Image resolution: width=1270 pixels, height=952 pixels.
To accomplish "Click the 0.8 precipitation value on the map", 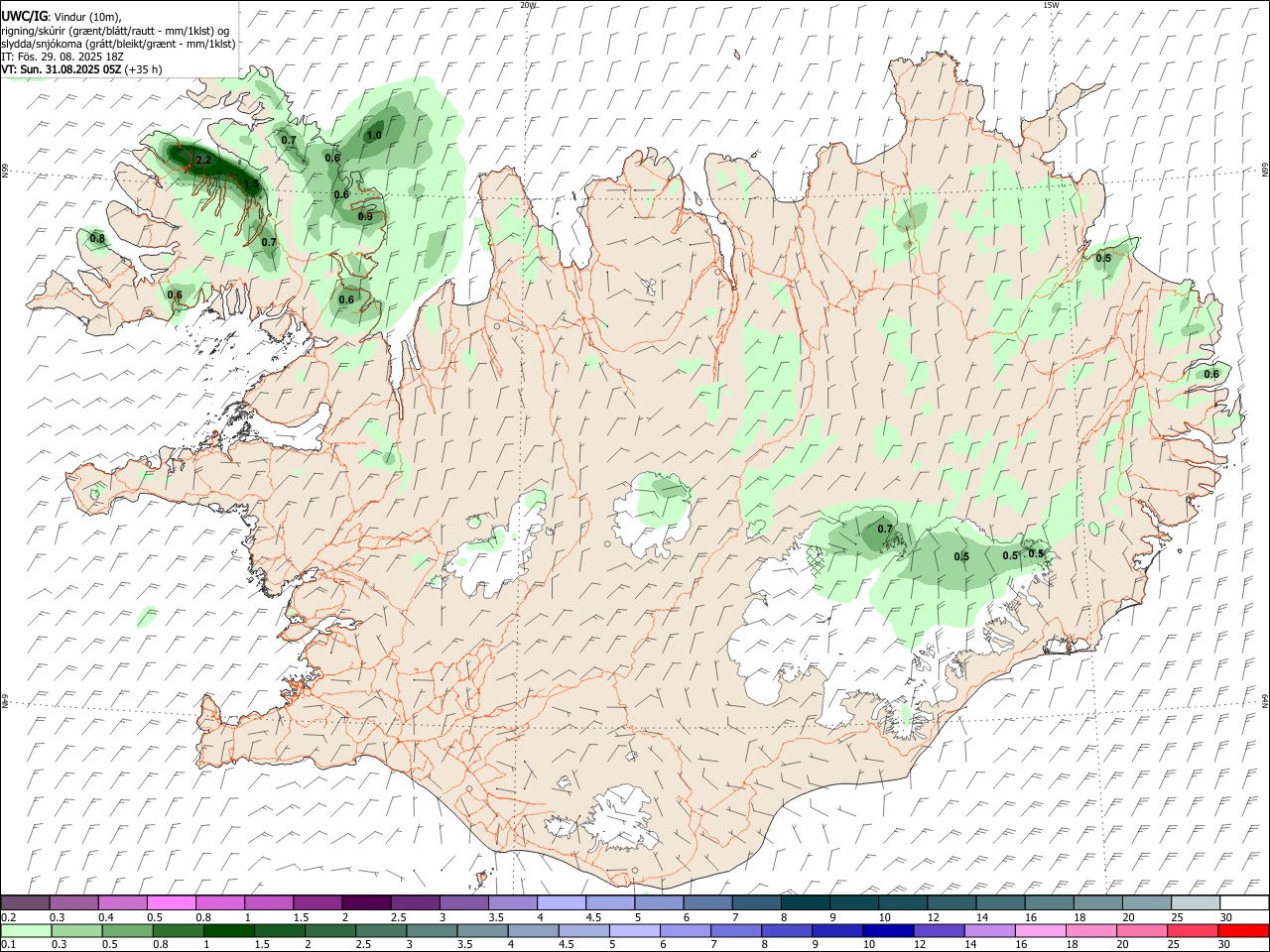I will (x=97, y=238).
